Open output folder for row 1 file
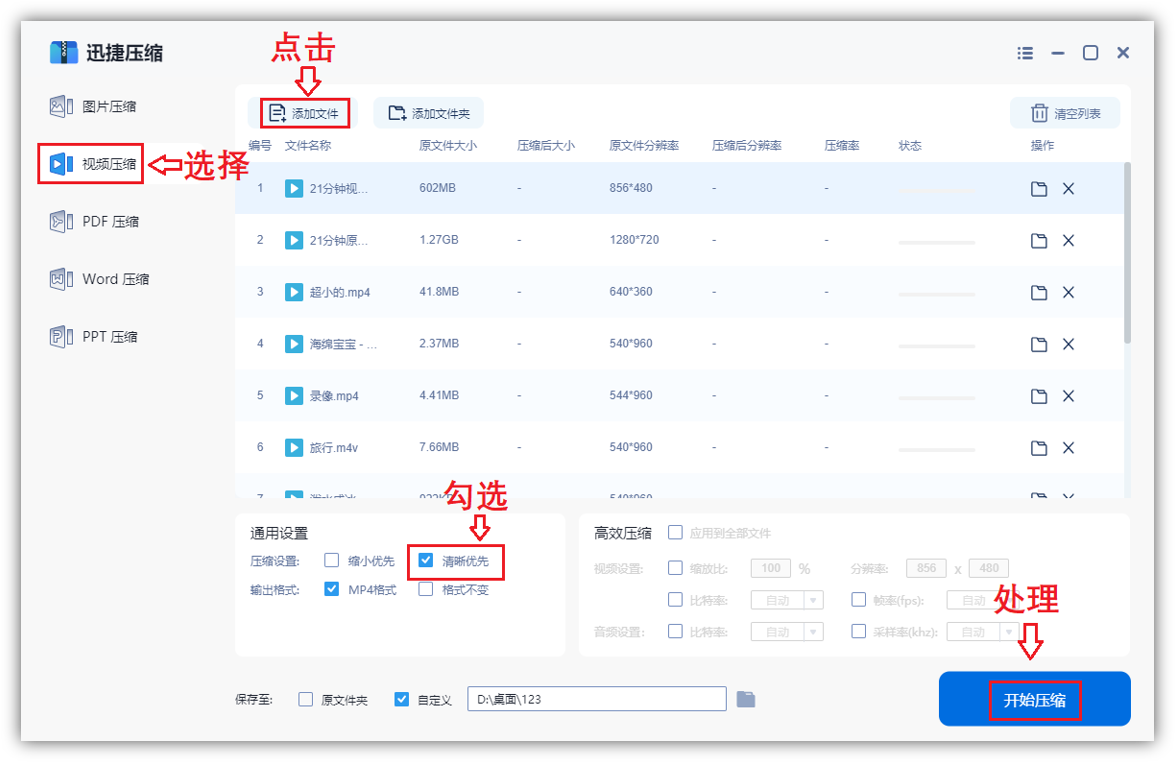This screenshot has width=1175, height=762. click(1039, 189)
